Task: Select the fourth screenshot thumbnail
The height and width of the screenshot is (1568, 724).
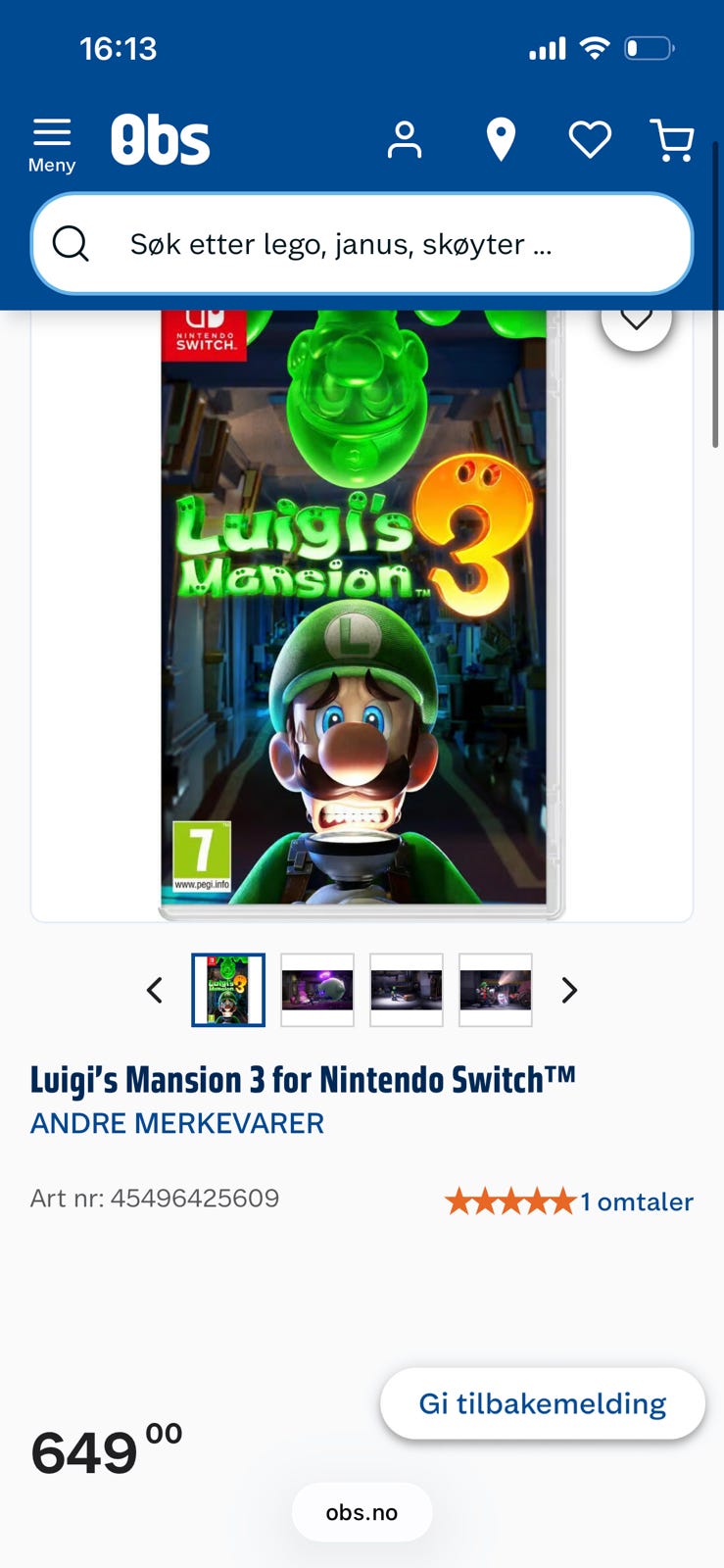Action: tap(496, 990)
